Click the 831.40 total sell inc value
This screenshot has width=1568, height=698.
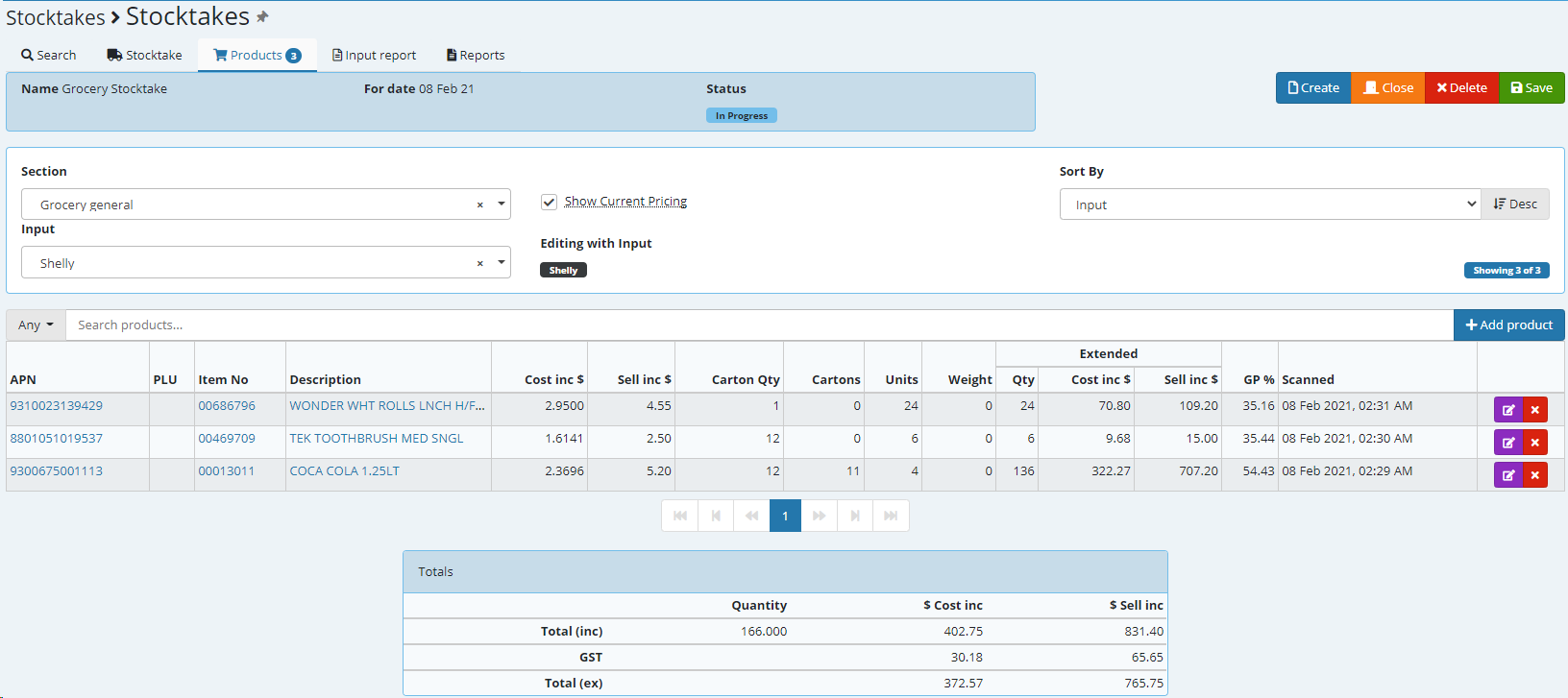[x=1143, y=631]
